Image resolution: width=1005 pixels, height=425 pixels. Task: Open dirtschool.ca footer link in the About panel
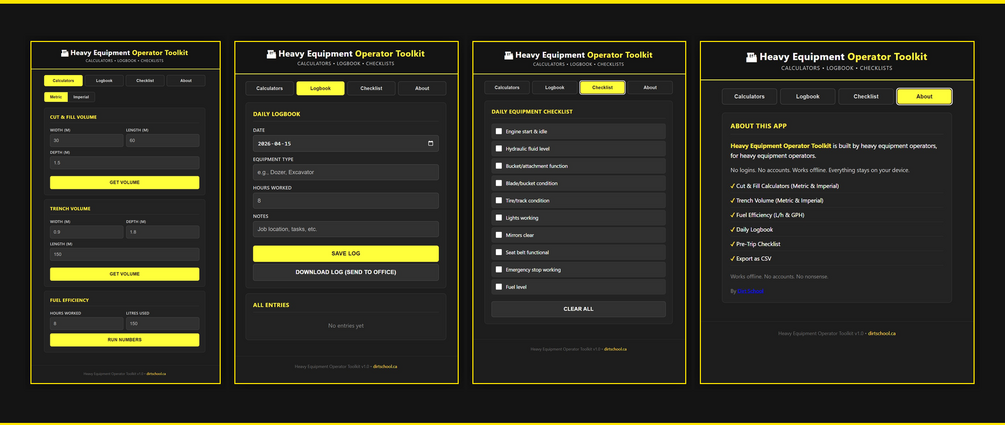click(x=882, y=333)
